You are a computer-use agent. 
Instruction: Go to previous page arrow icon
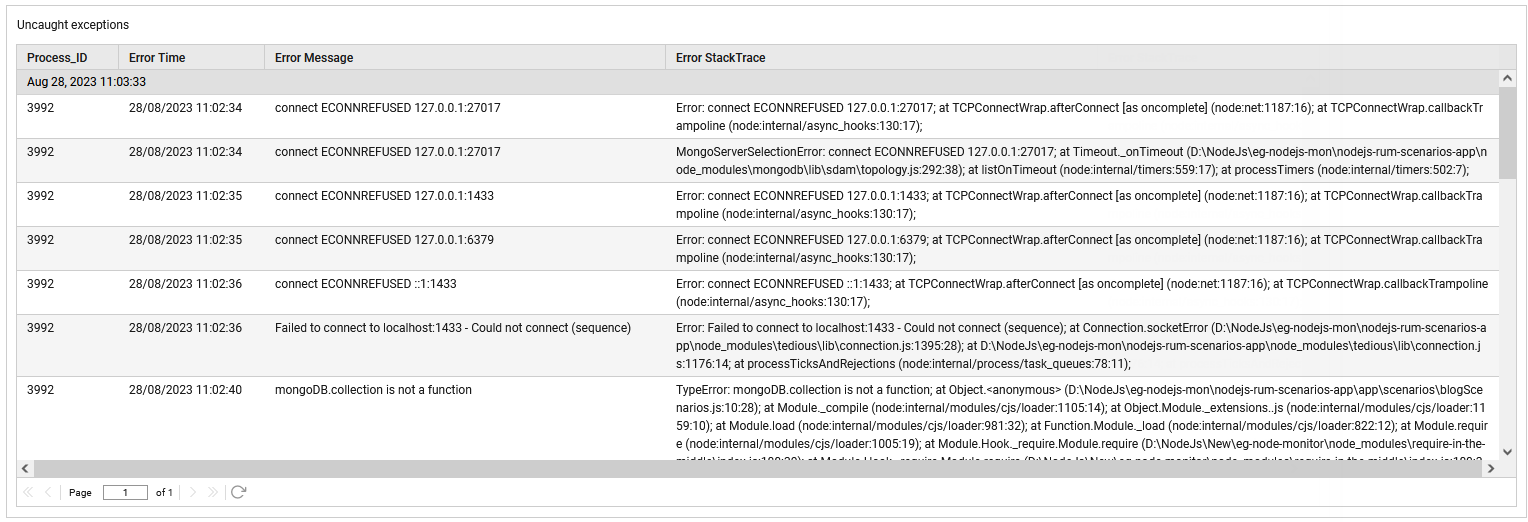pos(48,492)
